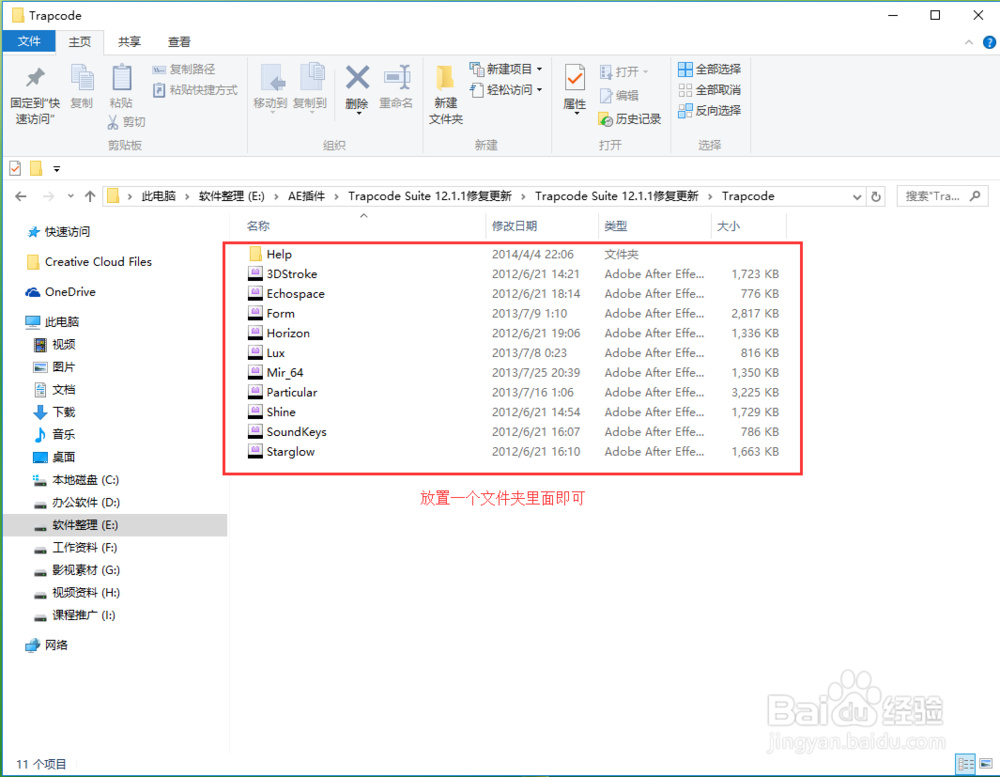Click the red X Delete icon
1000x777 pixels.
(357, 78)
